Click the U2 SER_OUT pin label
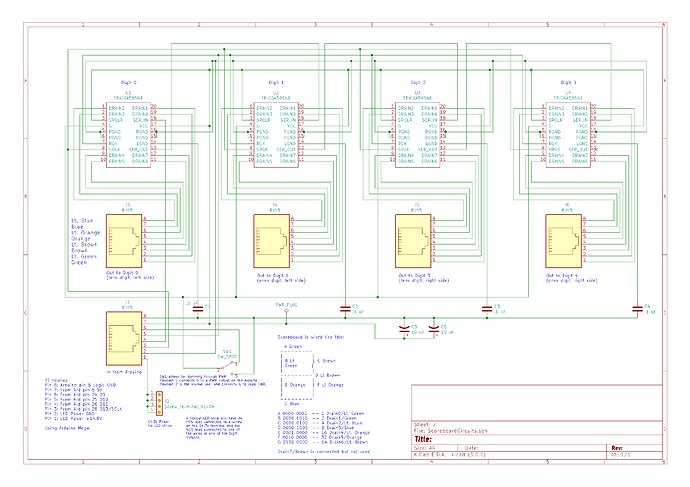 coord(286,150)
